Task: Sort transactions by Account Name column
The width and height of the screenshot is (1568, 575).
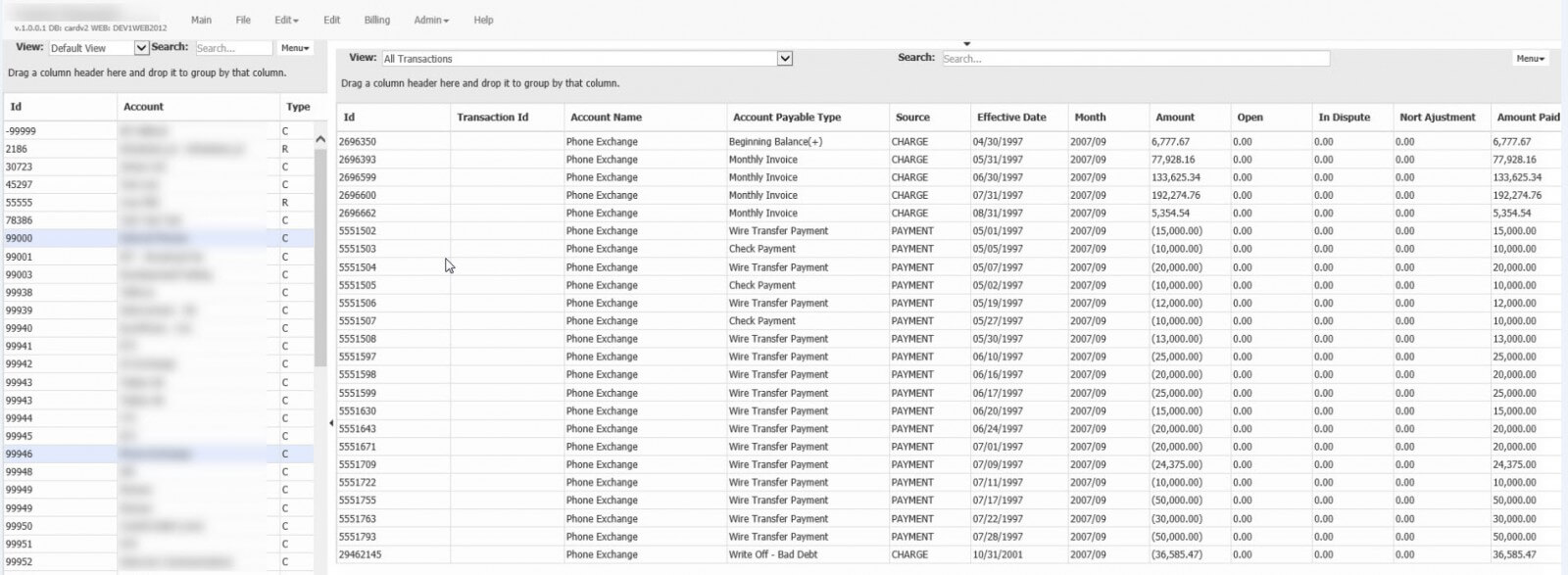Action: (x=645, y=118)
